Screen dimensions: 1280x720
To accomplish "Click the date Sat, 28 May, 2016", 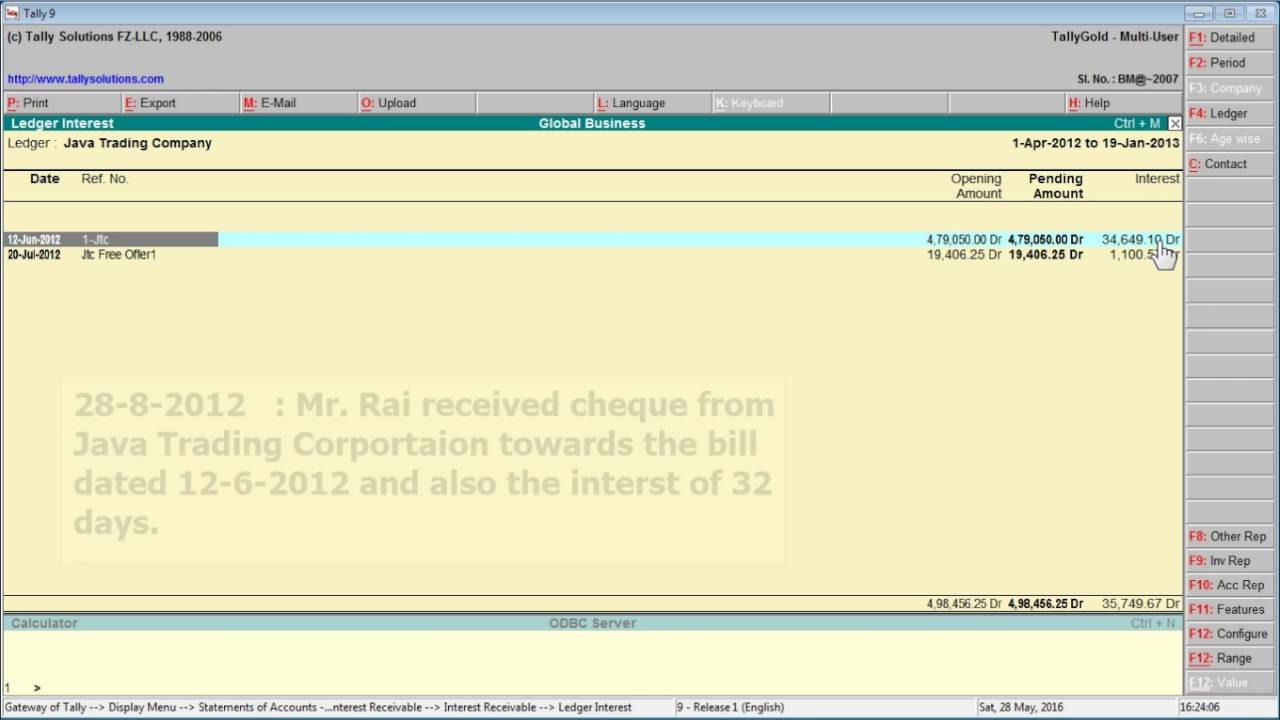I will 1021,707.
